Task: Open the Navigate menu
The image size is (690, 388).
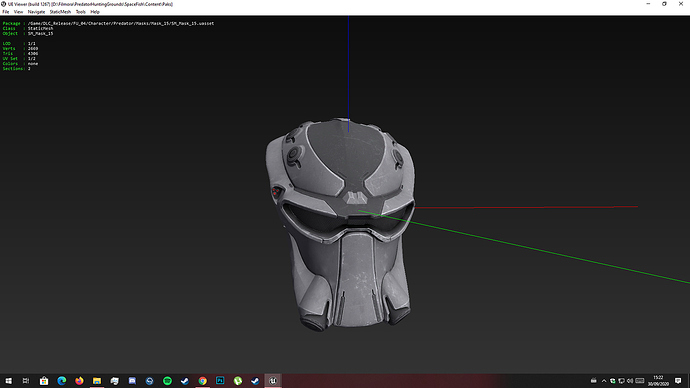Action: (36, 12)
